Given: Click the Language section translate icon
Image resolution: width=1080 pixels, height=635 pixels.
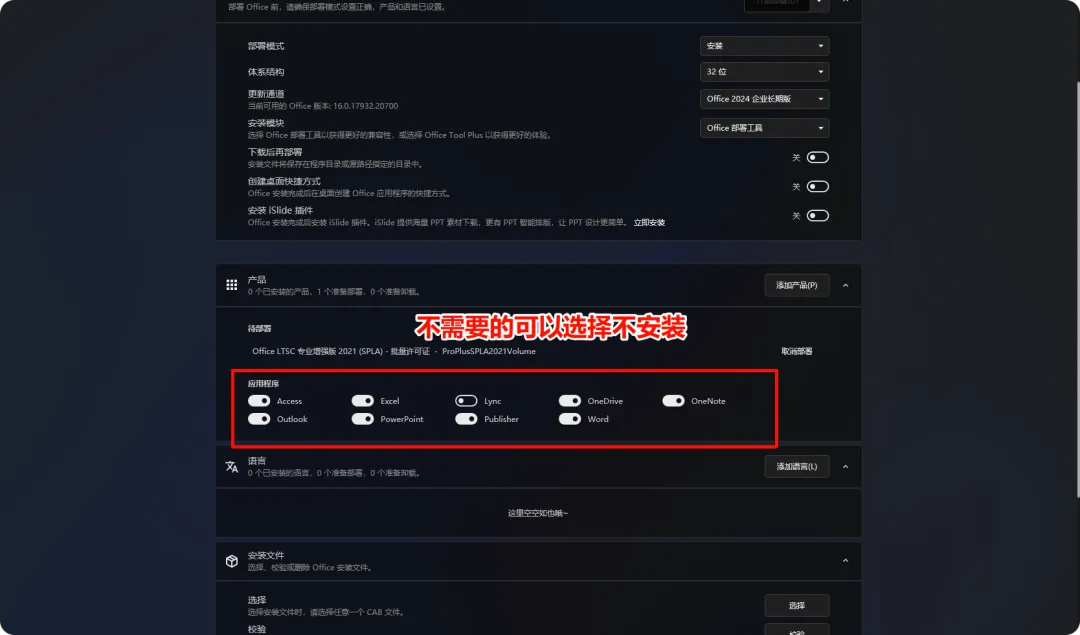Looking at the screenshot, I should 231,466.
